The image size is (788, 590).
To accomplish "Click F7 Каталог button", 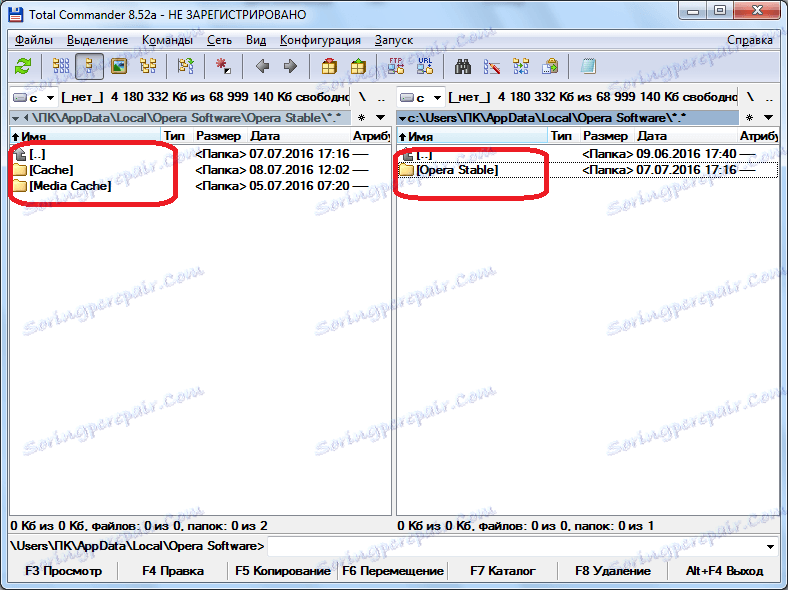I will (503, 571).
